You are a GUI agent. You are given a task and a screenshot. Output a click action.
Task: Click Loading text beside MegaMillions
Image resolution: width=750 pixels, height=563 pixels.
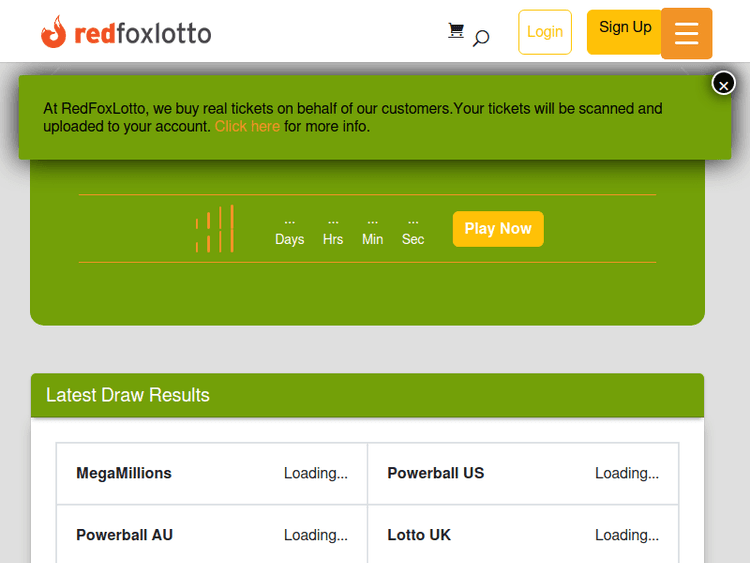click(316, 473)
